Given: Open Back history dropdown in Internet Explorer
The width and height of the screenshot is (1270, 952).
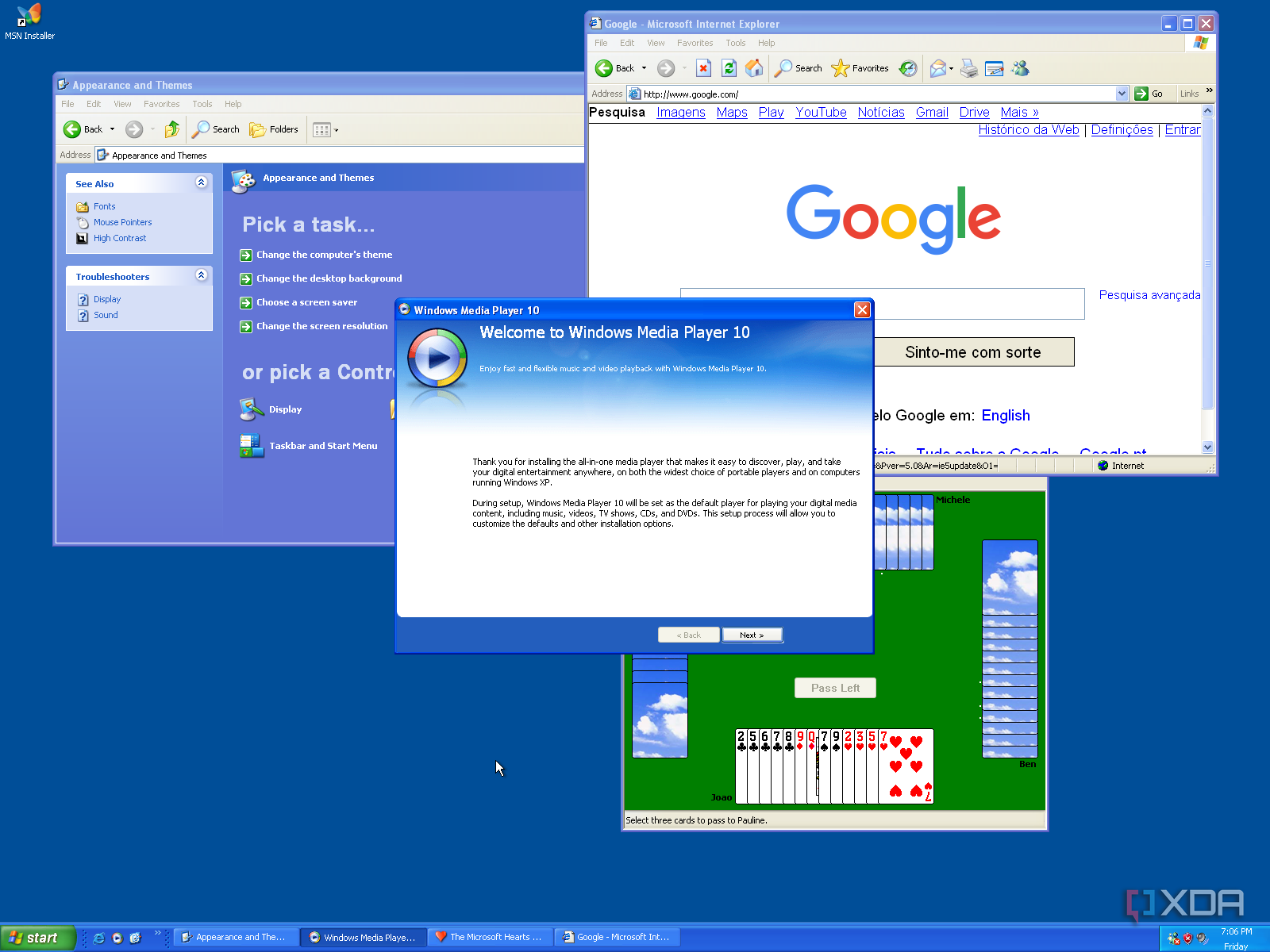Looking at the screenshot, I should tap(644, 69).
